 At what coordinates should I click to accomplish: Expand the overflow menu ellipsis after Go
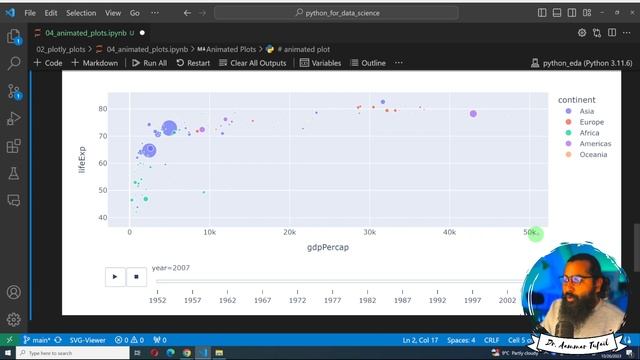155,13
